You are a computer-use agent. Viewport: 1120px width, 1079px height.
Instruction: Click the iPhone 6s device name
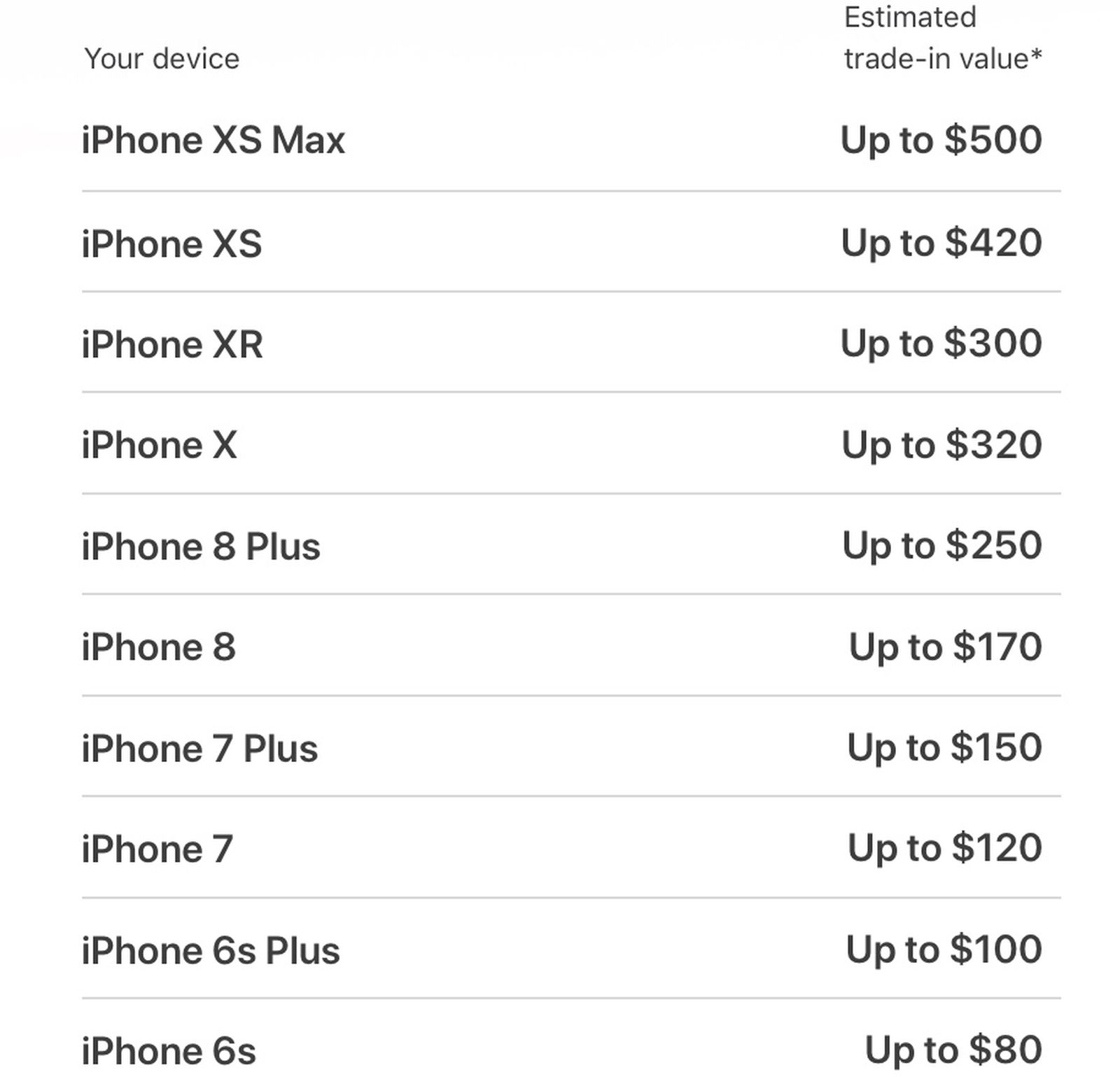click(x=169, y=1051)
